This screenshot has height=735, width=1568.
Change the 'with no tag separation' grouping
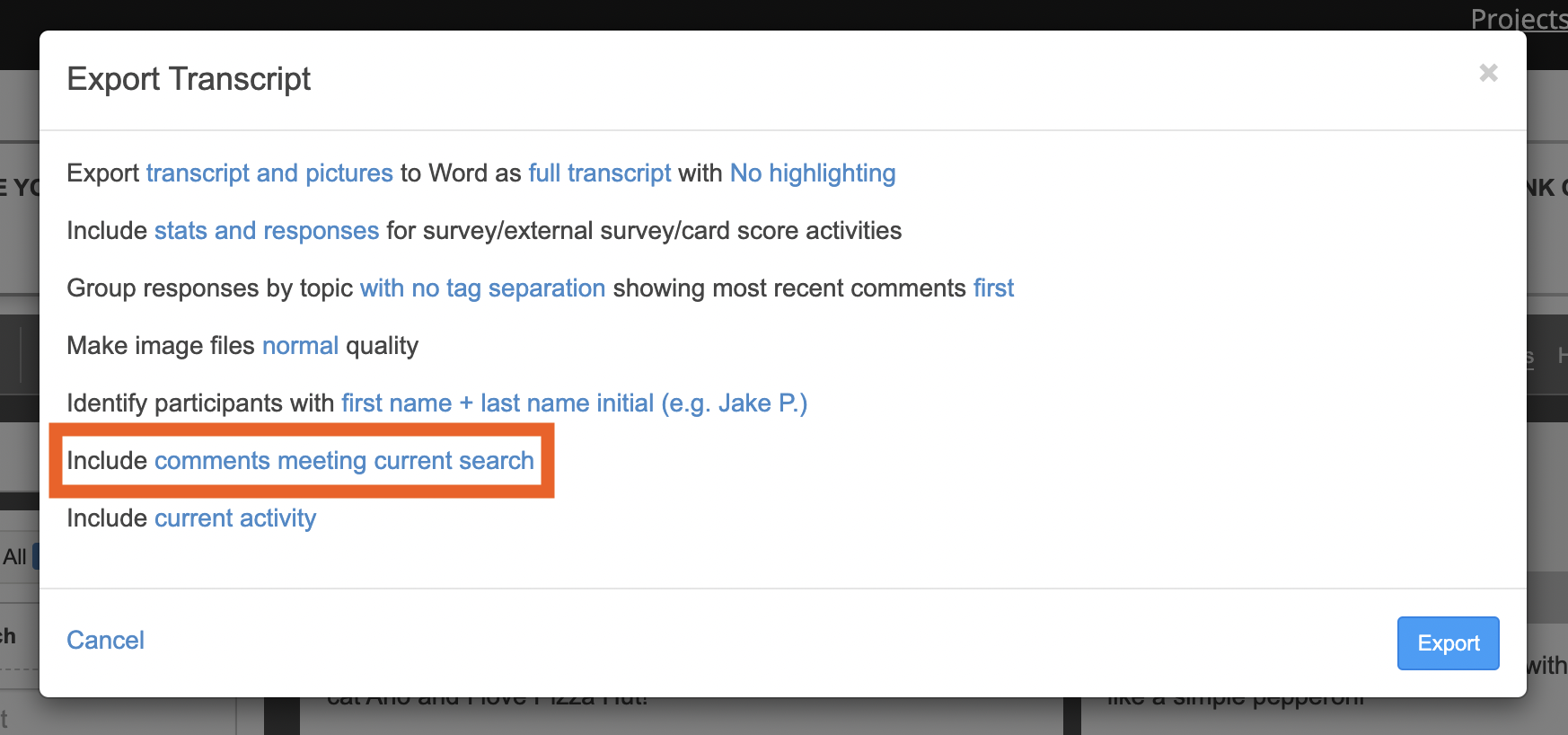(x=482, y=288)
